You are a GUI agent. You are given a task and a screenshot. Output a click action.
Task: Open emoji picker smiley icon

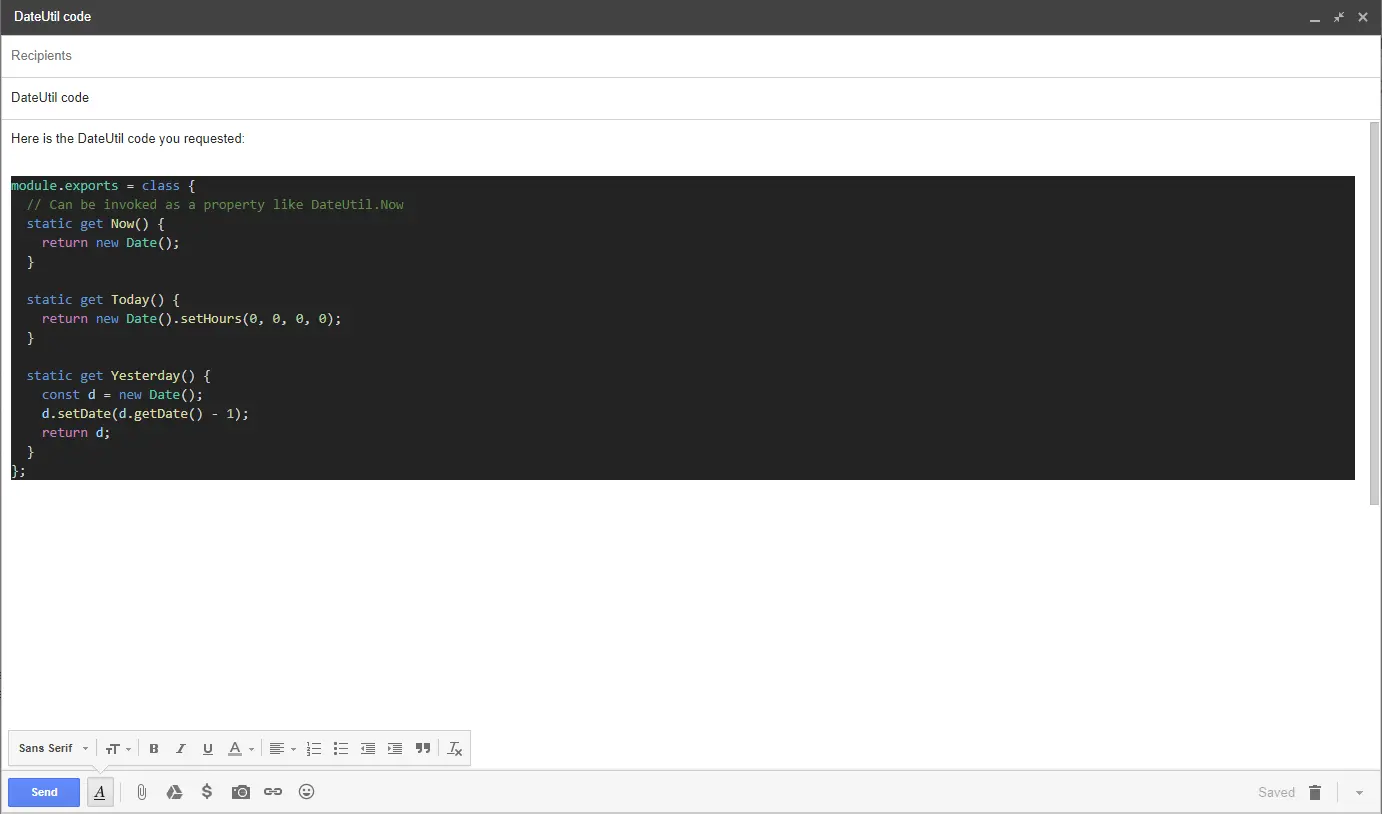coord(307,792)
